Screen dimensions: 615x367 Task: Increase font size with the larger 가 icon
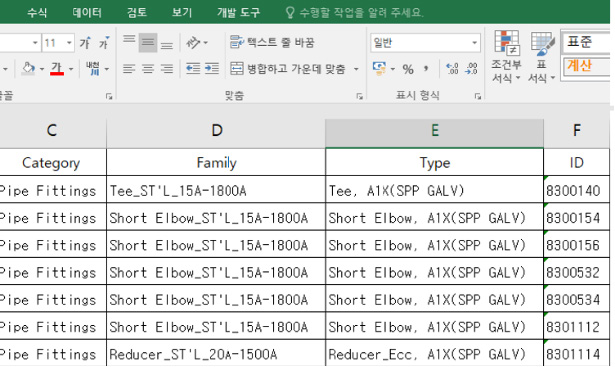click(x=85, y=42)
